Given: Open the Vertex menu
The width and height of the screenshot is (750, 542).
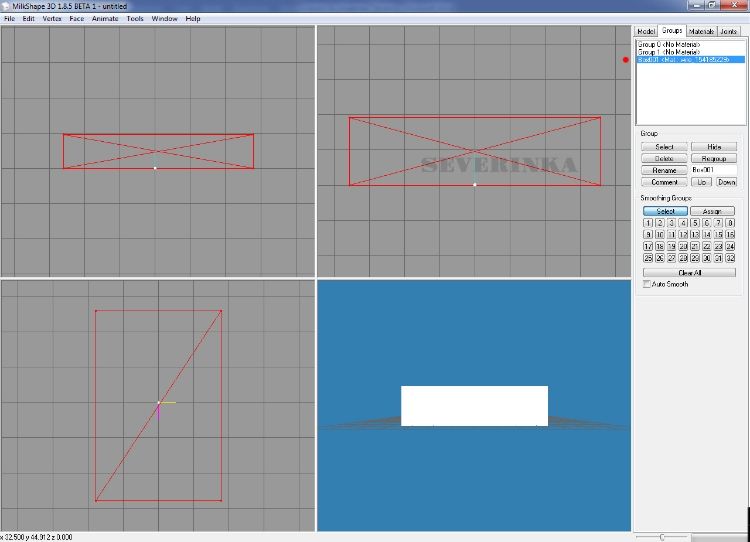Looking at the screenshot, I should click(x=52, y=18).
